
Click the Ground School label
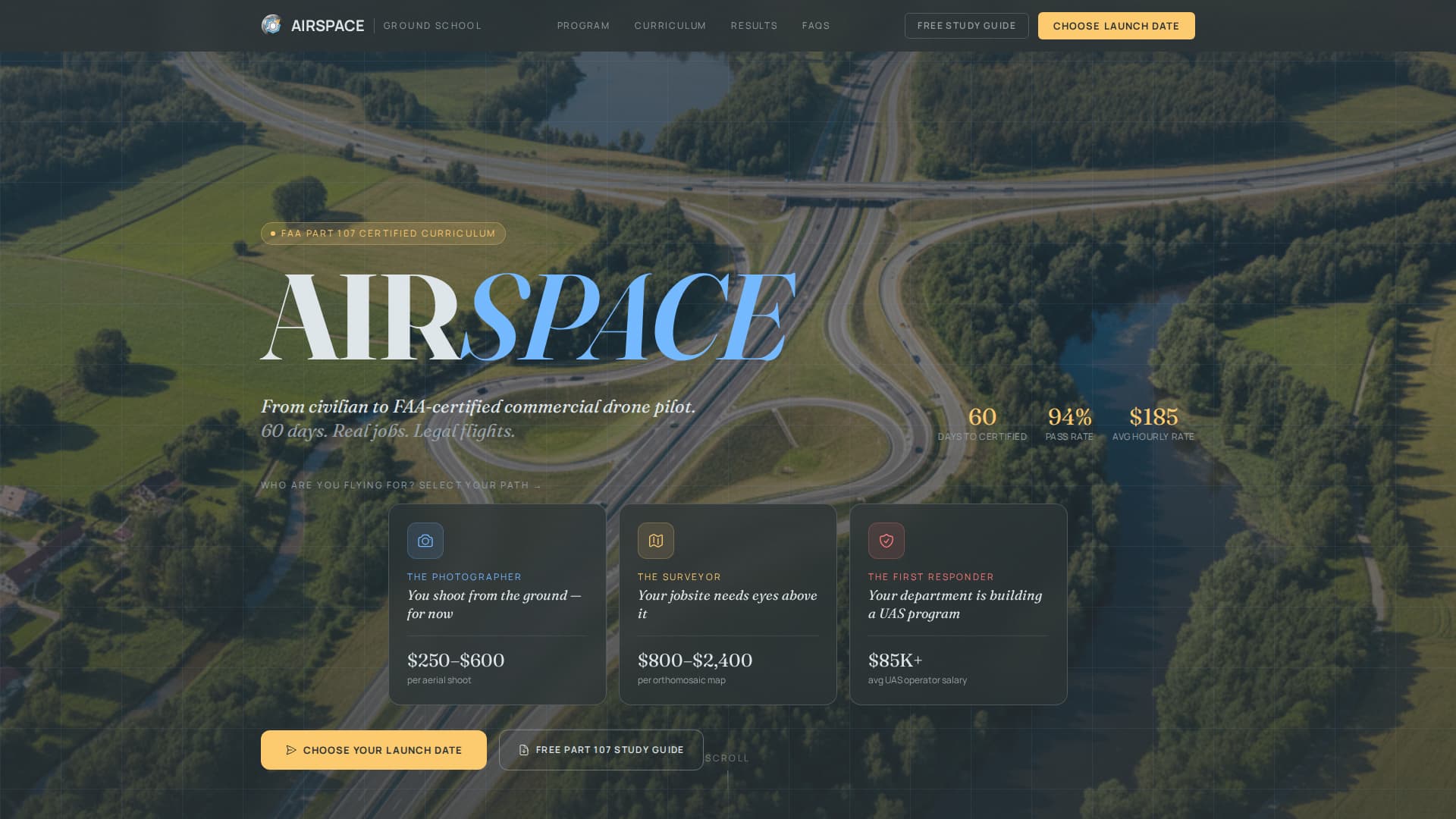click(432, 25)
